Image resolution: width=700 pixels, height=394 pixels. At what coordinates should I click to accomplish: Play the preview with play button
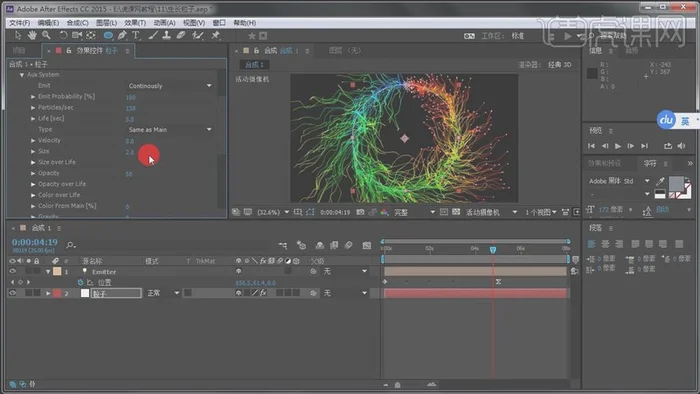coord(618,146)
